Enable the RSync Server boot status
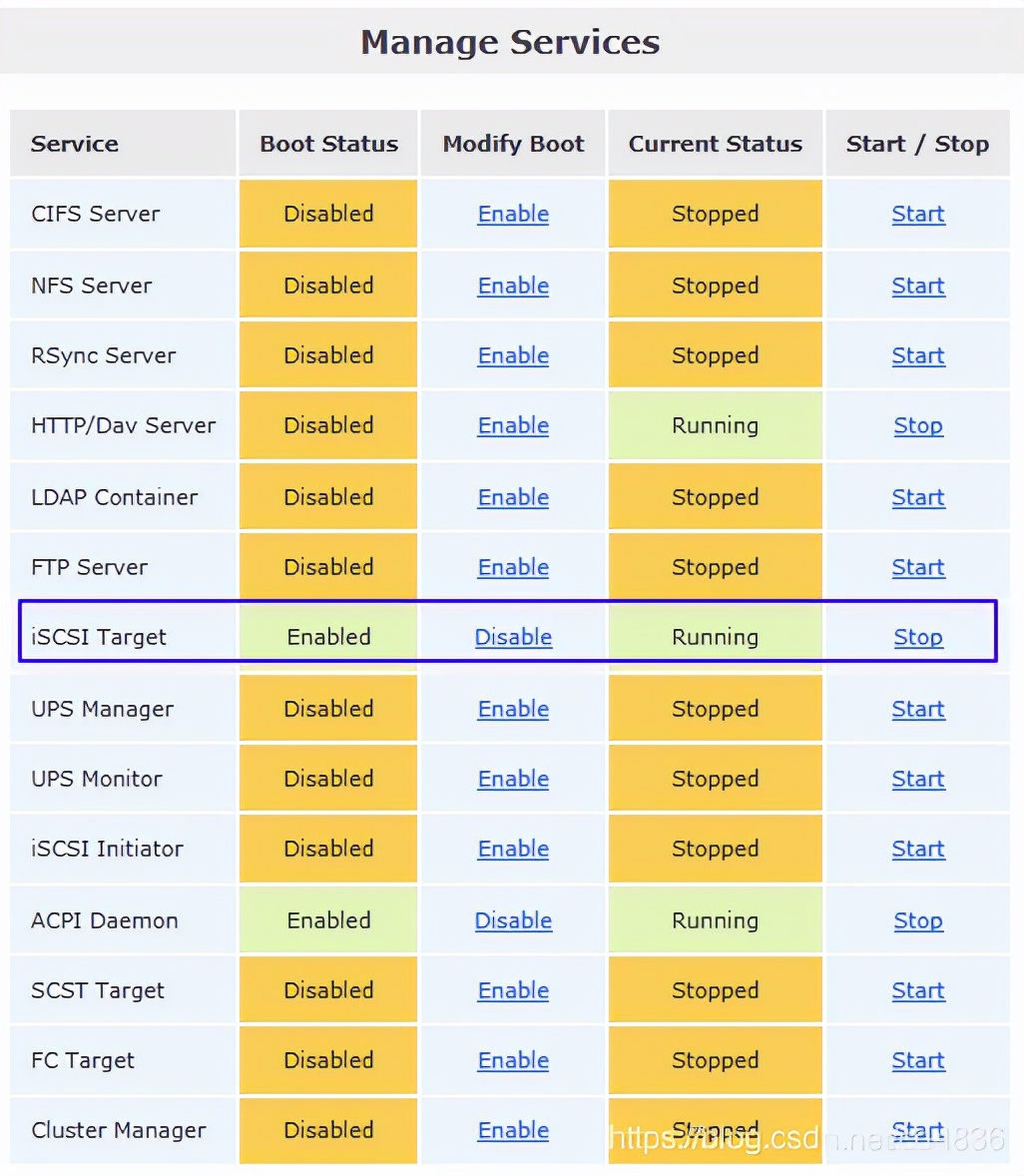 click(513, 355)
